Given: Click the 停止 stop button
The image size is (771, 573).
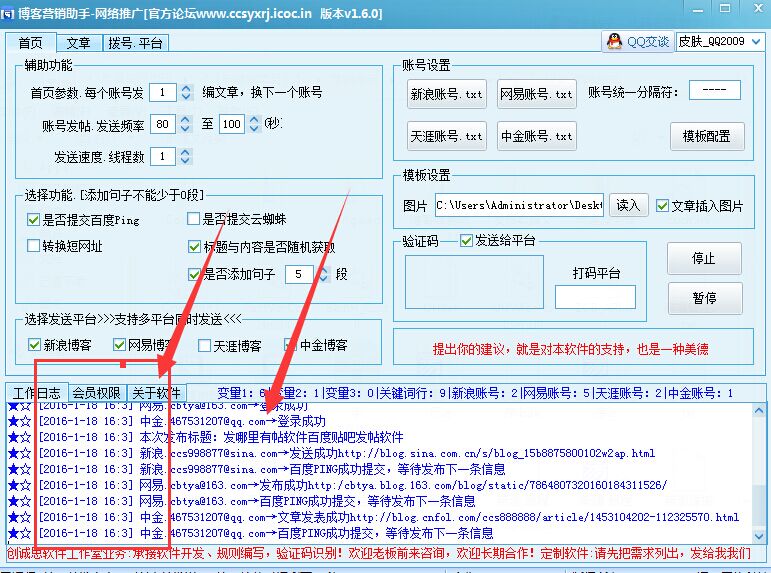Looking at the screenshot, I should coord(704,258).
